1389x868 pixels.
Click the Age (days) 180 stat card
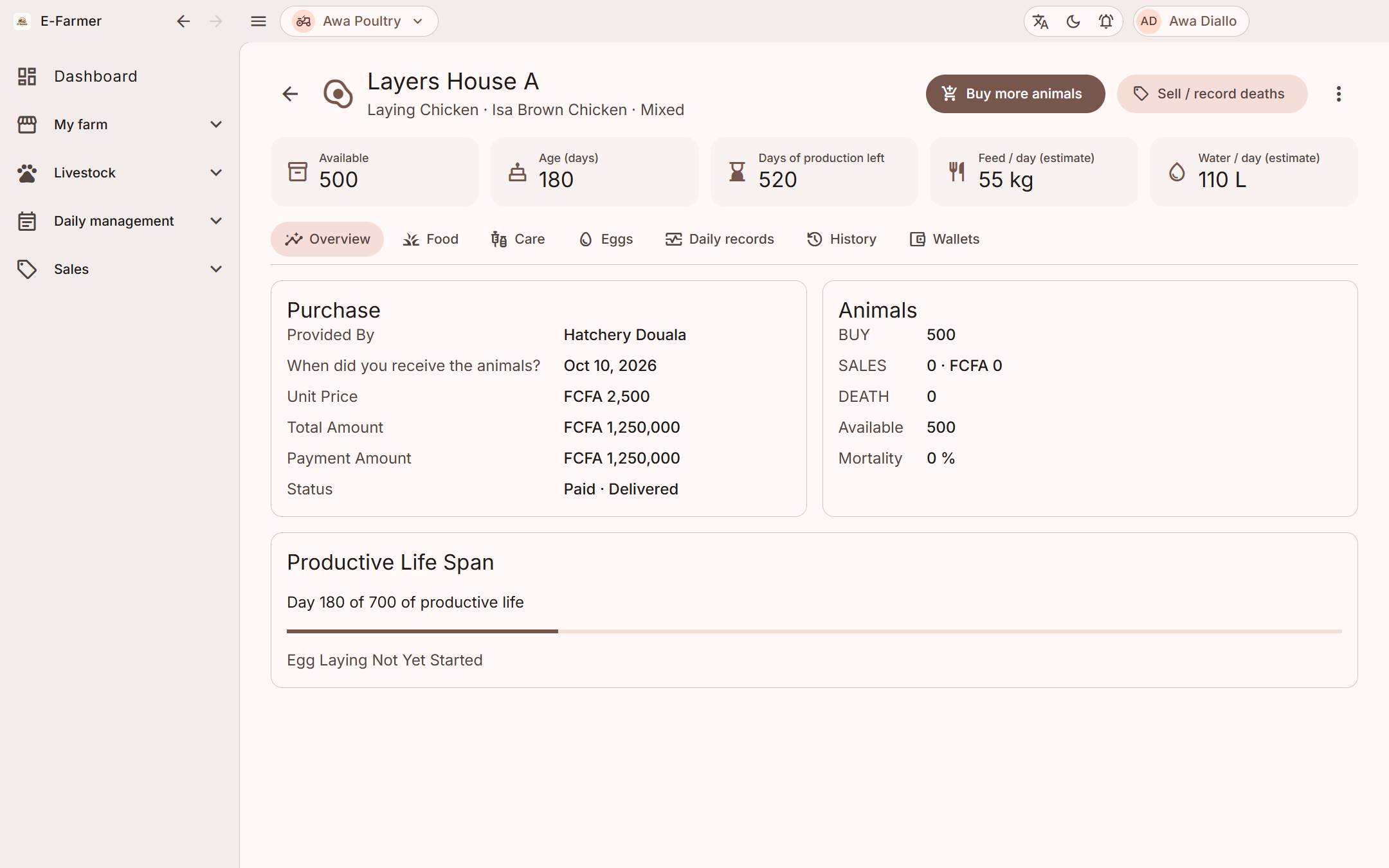[595, 172]
